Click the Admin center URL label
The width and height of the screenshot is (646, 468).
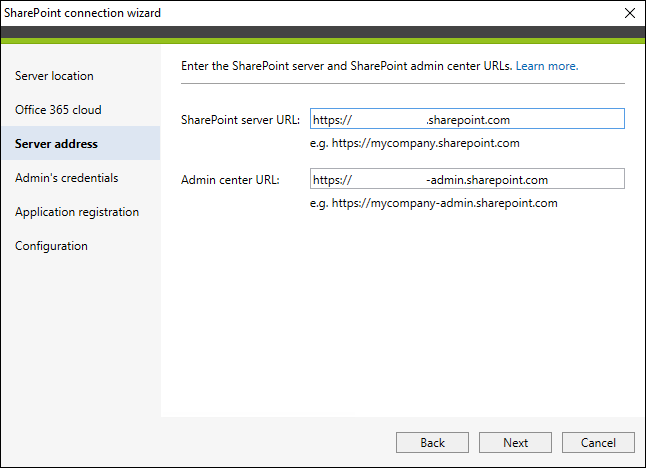[x=230, y=180]
